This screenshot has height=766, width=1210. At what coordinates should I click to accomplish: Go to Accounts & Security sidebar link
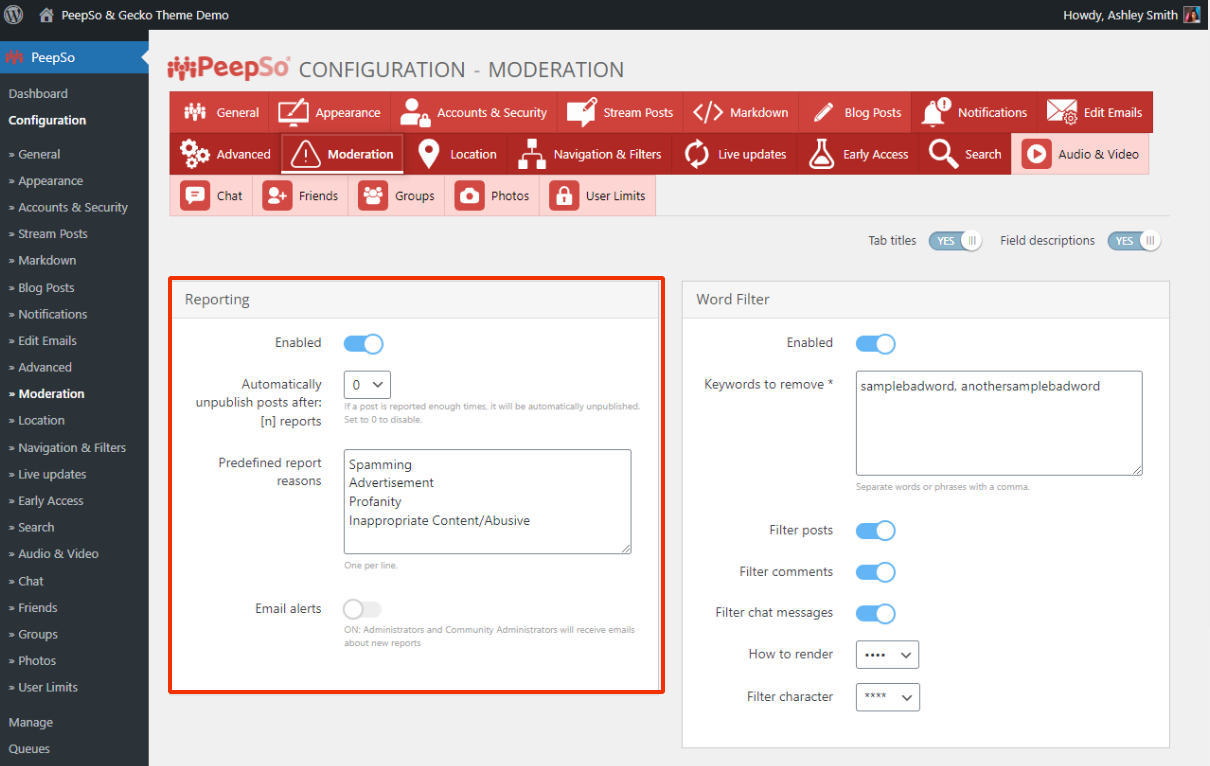pos(73,207)
